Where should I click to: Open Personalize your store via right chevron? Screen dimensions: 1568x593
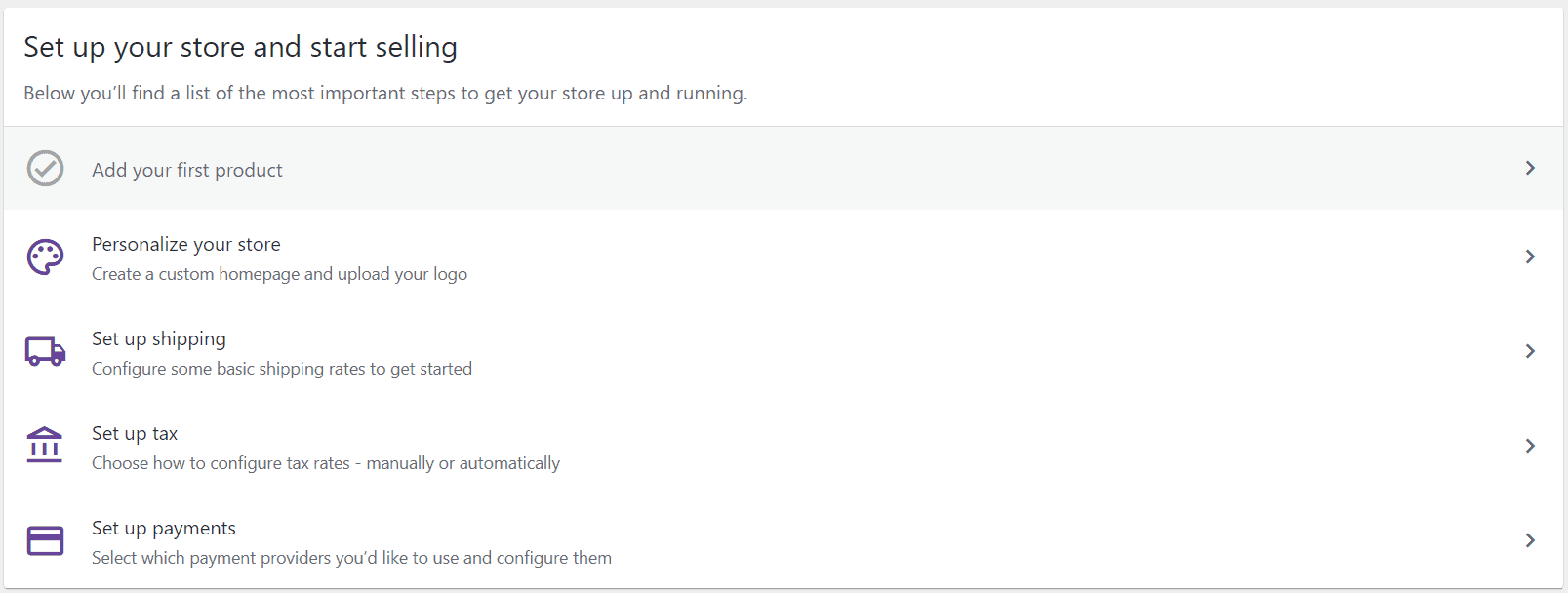coord(1529,257)
